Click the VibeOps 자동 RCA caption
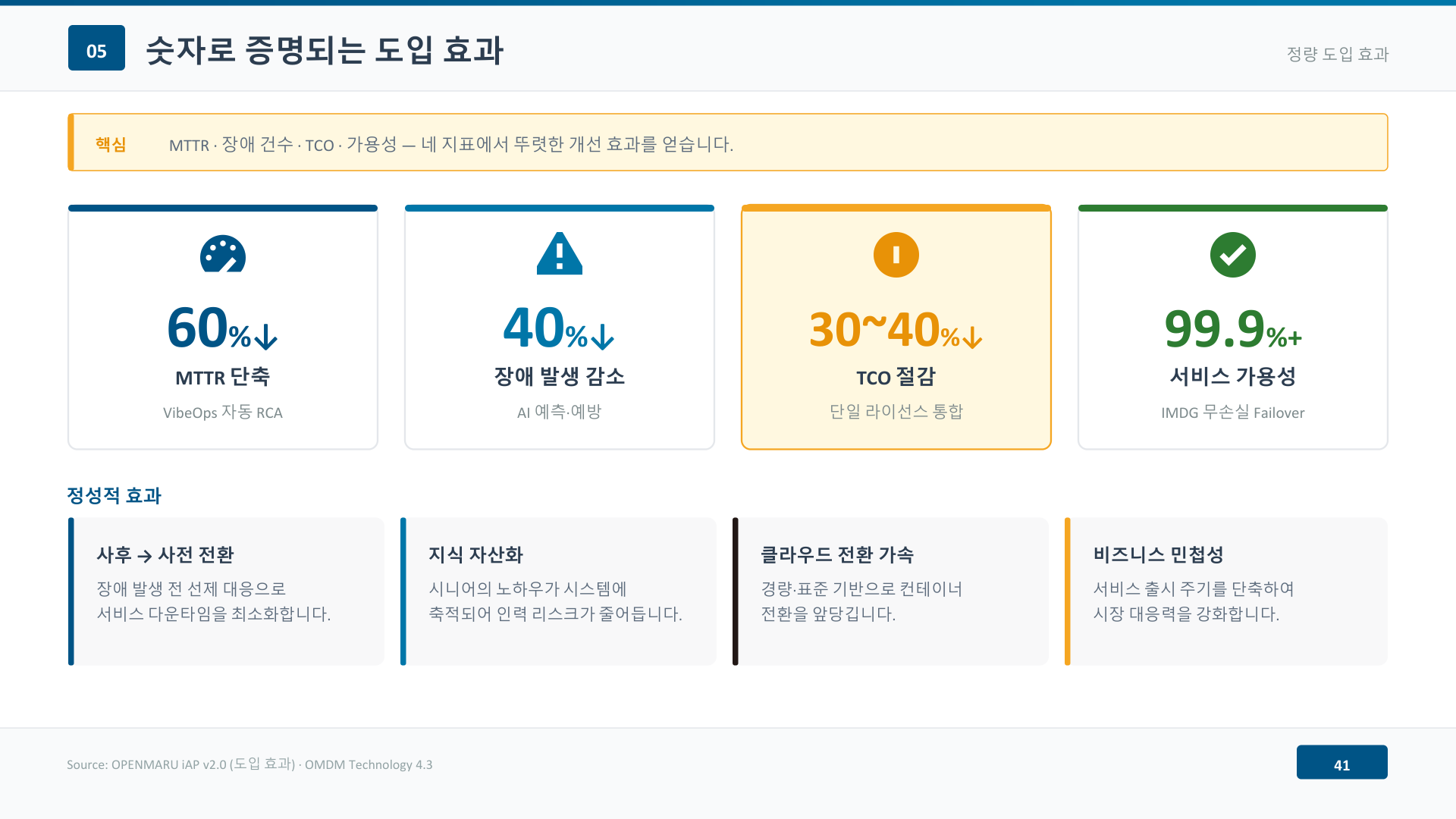The height and width of the screenshot is (819, 1456). [223, 413]
